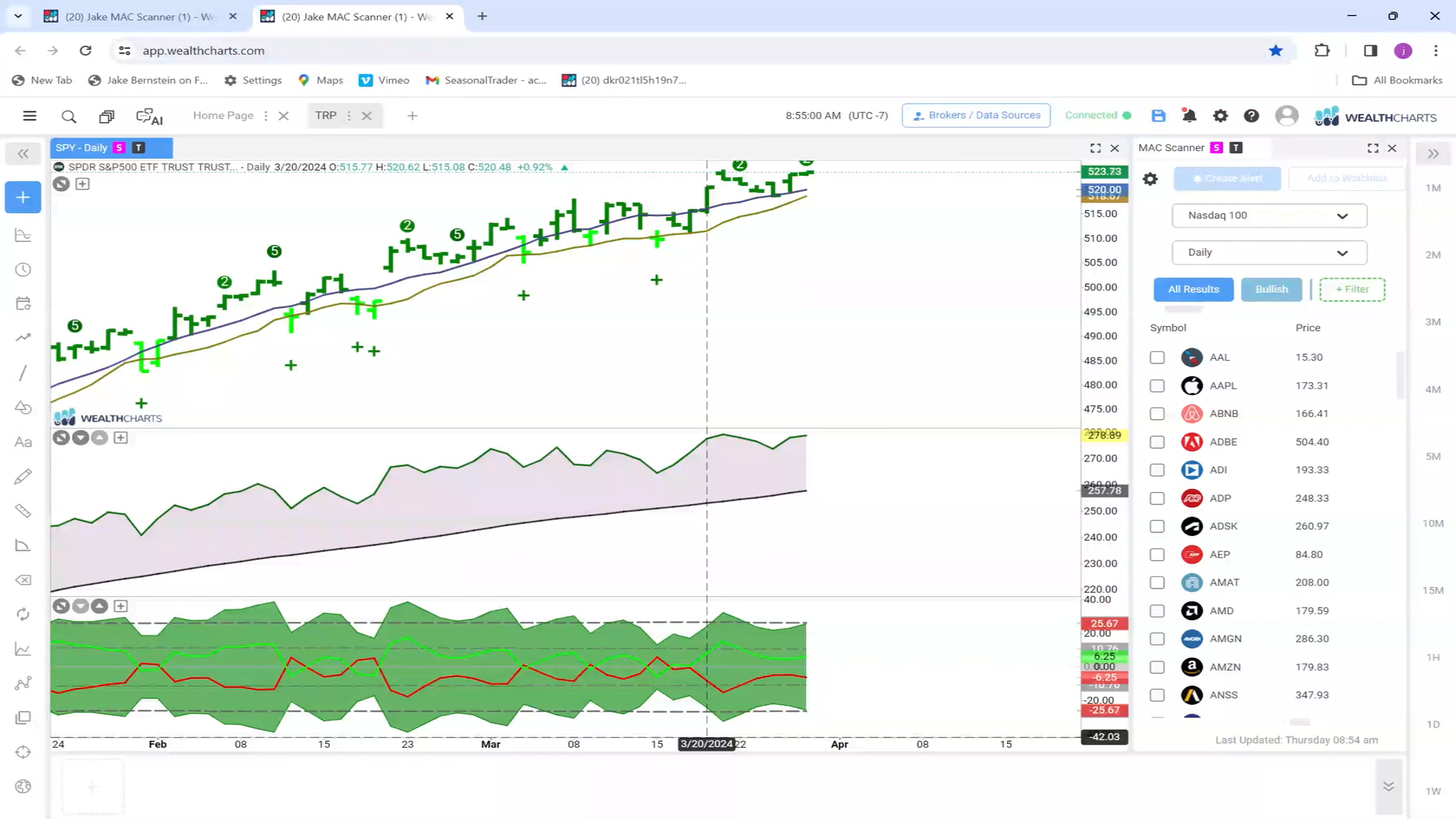
Task: Check the AMZN row checkbox
Action: tap(1156, 667)
